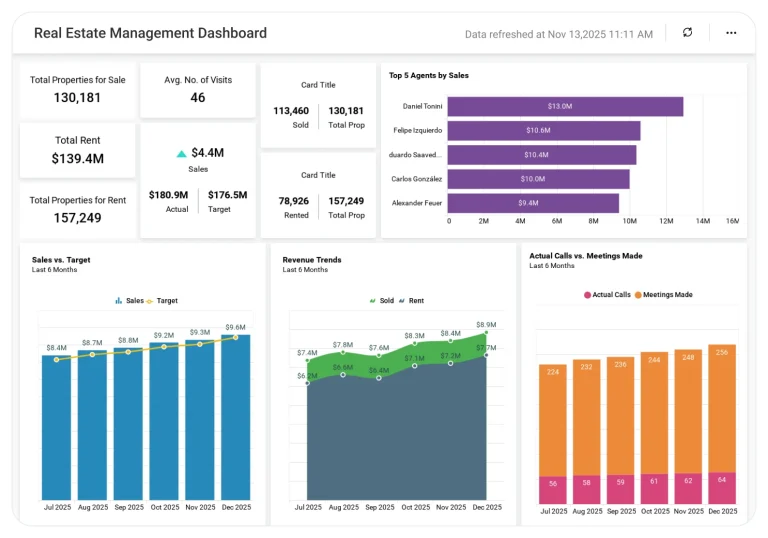Click the Dec 2025 sales bar labeled $9.6M
The height and width of the screenshot is (538, 768).
[x=236, y=417]
